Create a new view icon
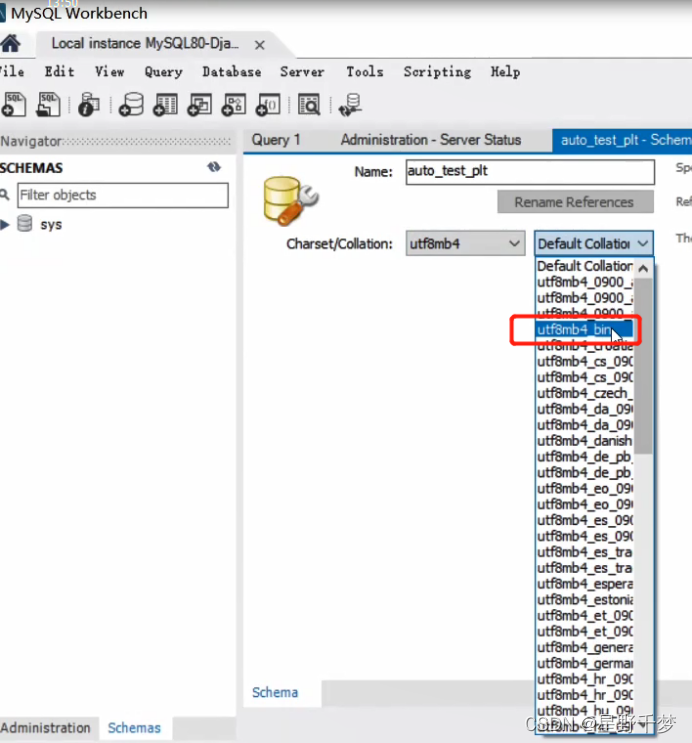This screenshot has height=743, width=692. click(200, 104)
